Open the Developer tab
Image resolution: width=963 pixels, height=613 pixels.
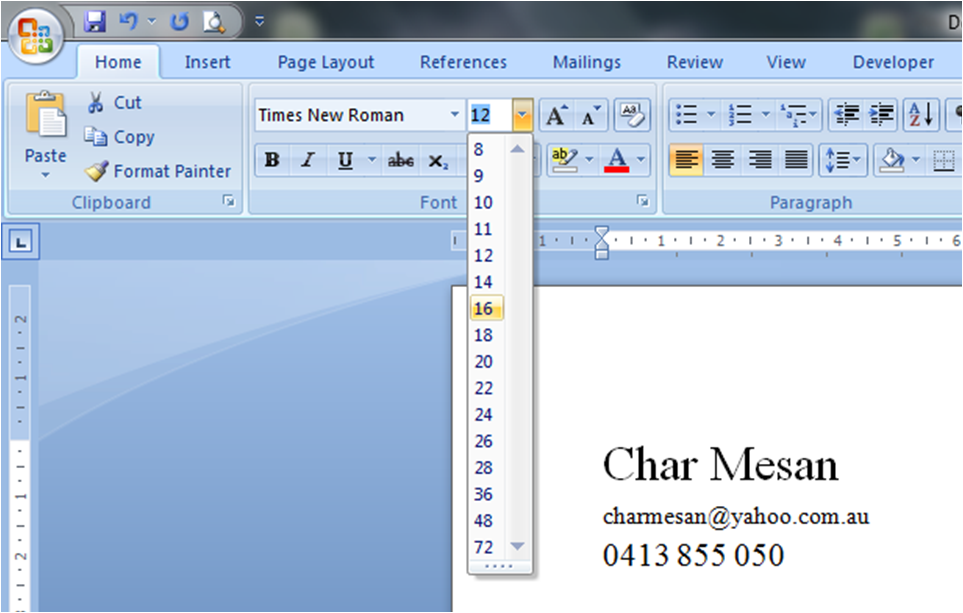(893, 62)
